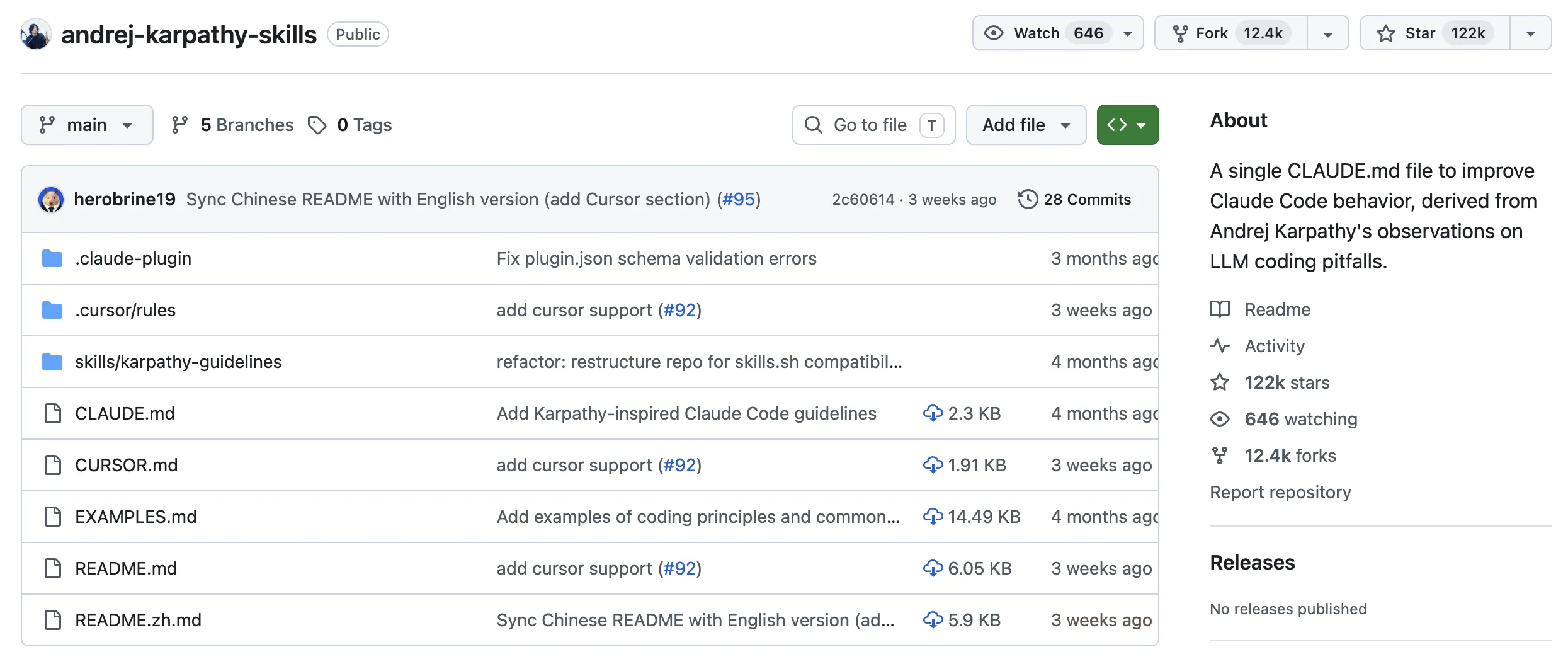Open the skills/karpathy-guidelines folder name
Image resolution: width=1568 pixels, height=659 pixels.
[178, 362]
